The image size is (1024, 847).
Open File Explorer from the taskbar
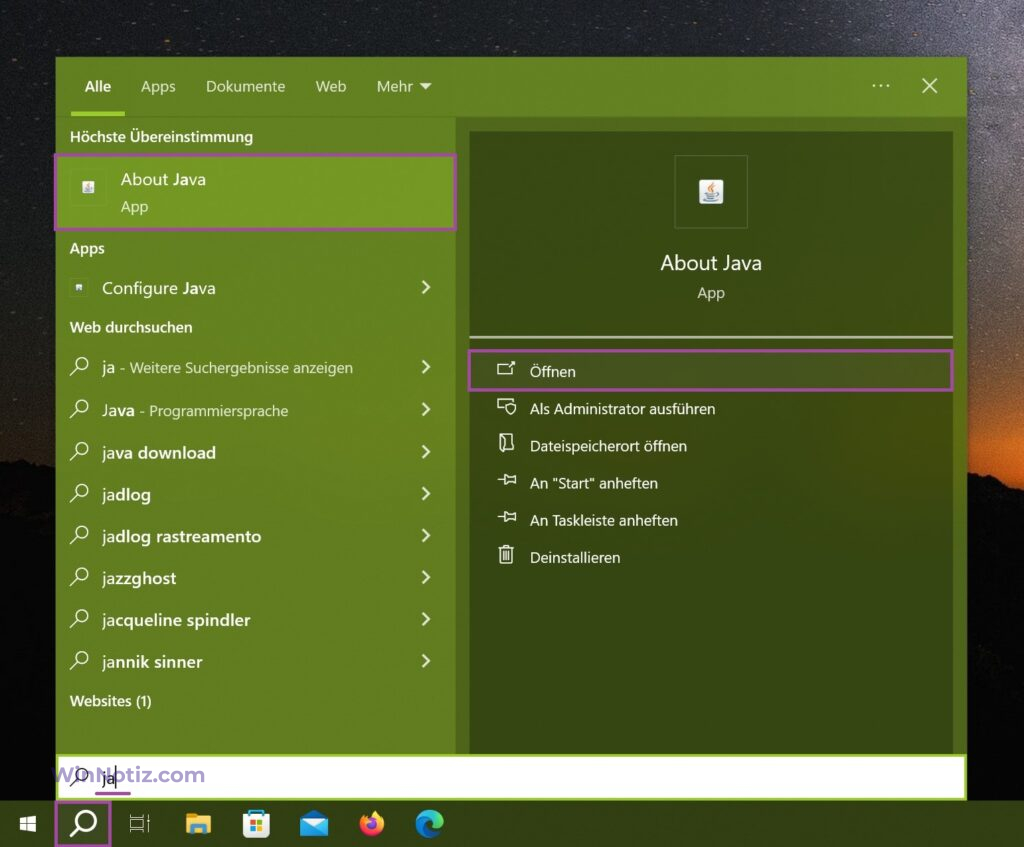click(x=199, y=824)
